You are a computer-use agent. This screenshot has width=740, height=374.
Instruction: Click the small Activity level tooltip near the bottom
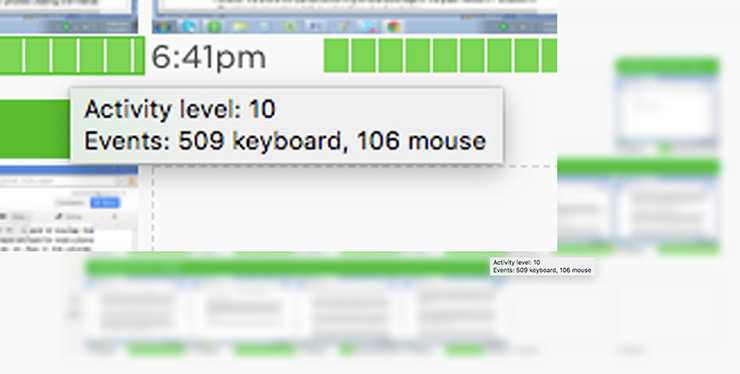[x=542, y=266]
